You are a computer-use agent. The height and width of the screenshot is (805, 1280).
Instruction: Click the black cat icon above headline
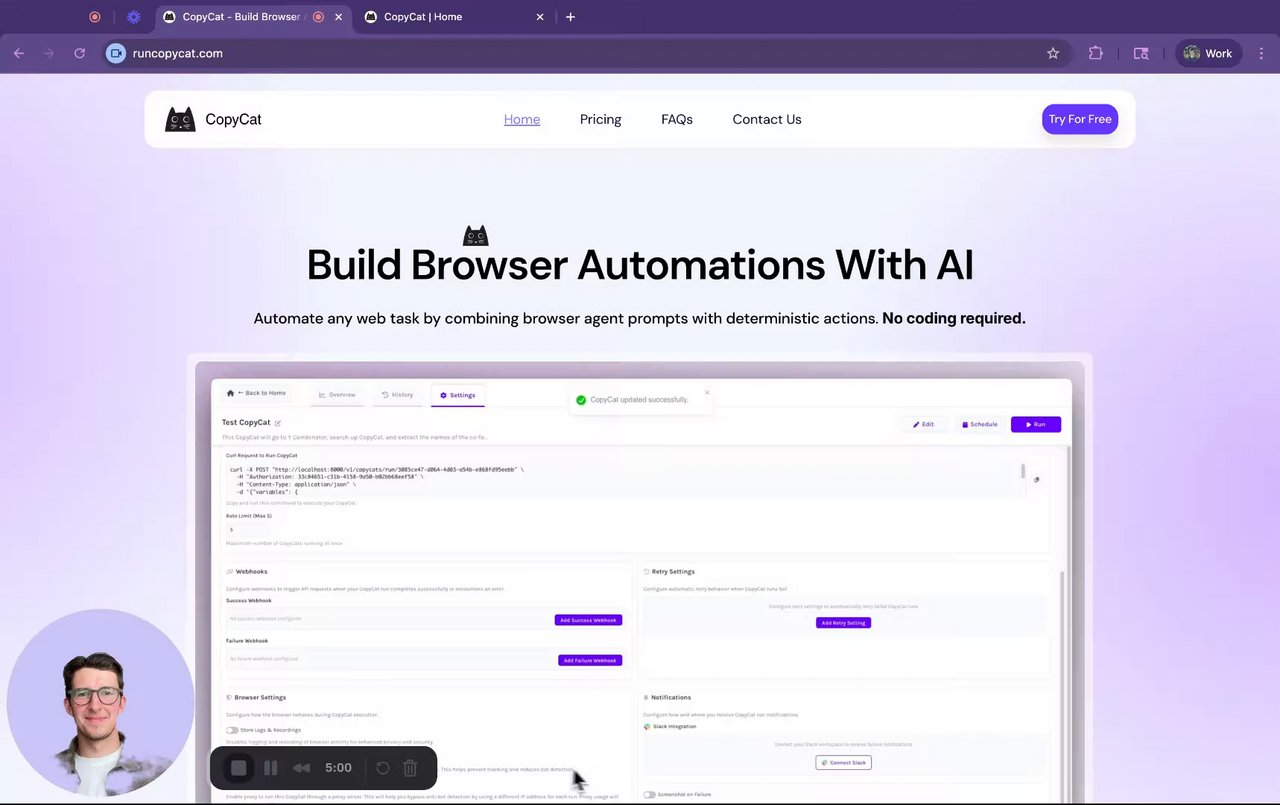476,236
